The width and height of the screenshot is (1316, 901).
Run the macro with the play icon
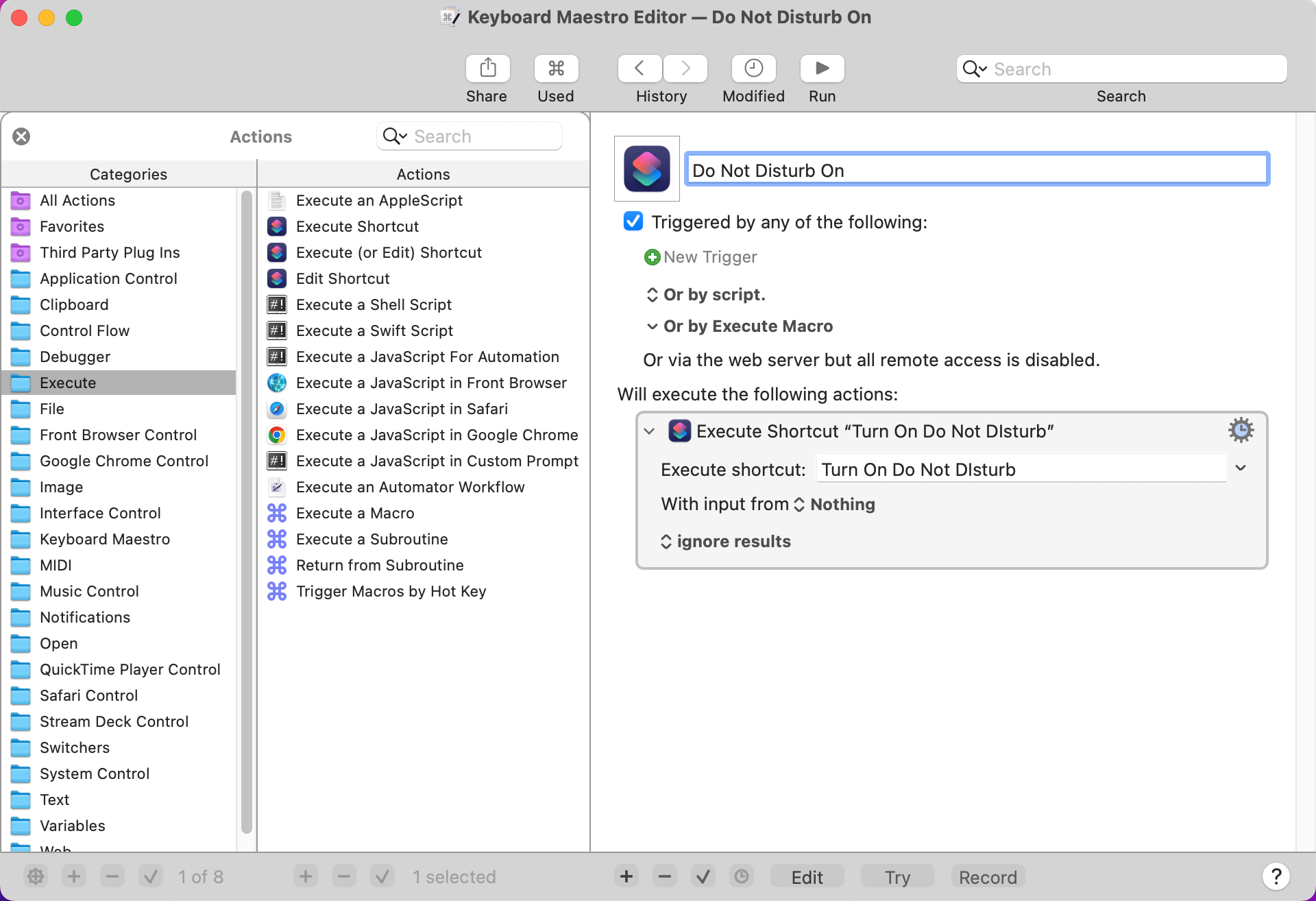pos(822,69)
